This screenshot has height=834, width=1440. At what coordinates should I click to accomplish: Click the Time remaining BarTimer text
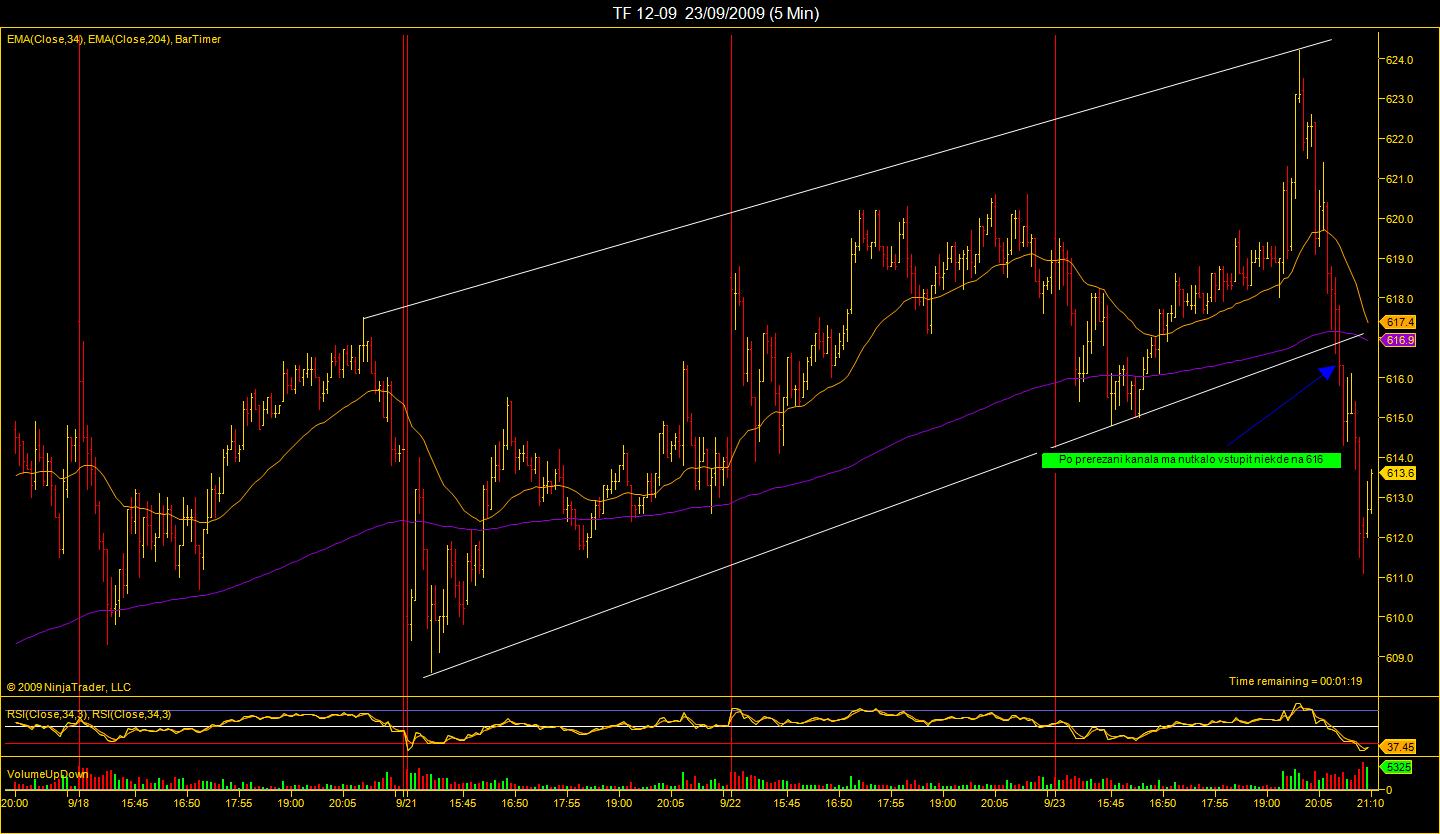pos(1295,681)
